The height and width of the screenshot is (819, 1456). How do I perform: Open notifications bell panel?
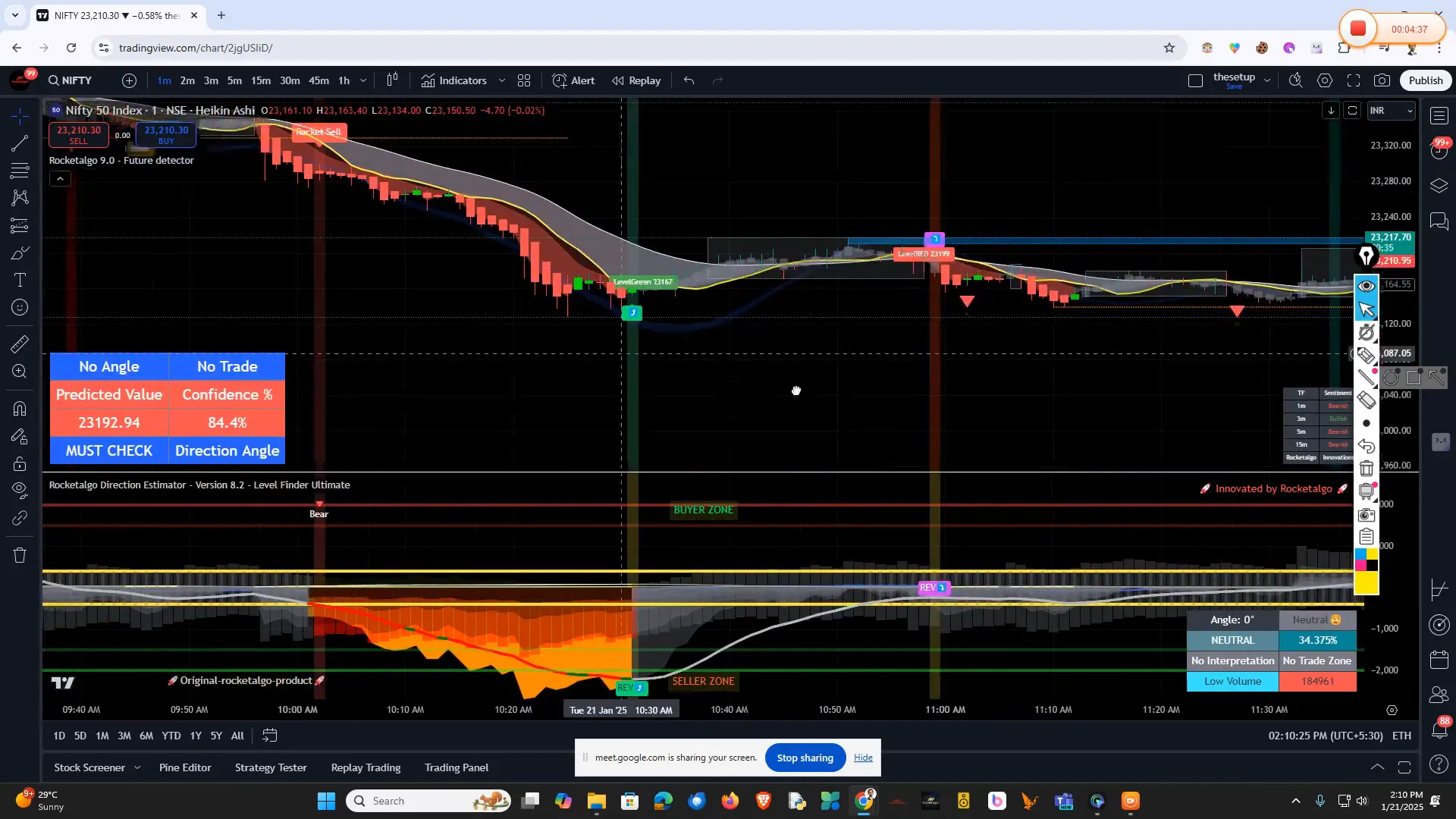pyautogui.click(x=1439, y=729)
